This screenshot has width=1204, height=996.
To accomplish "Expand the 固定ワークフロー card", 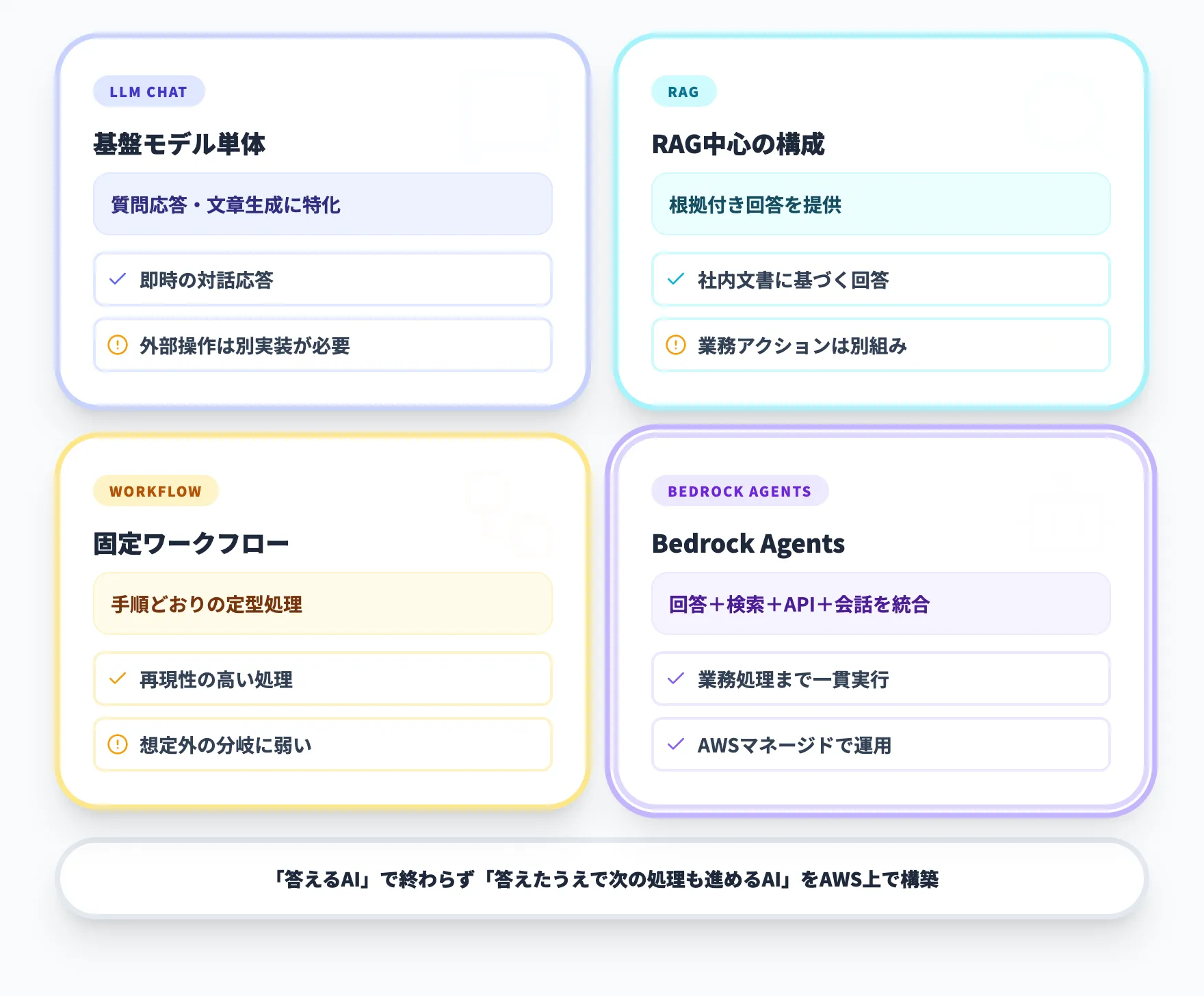I will 192,544.
